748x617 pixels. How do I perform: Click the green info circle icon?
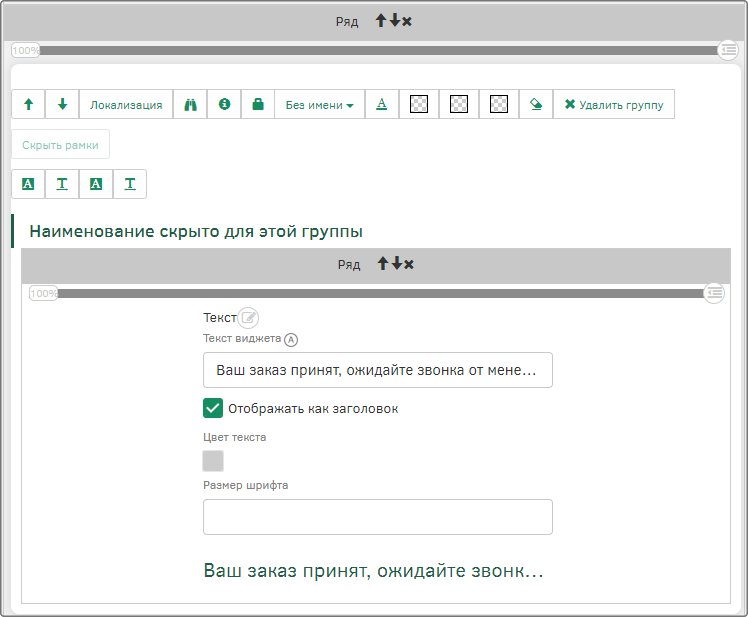coord(224,104)
